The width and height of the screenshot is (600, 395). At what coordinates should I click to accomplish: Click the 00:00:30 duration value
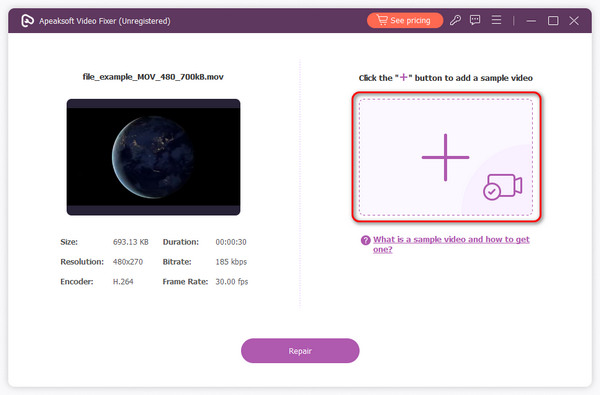[231, 242]
